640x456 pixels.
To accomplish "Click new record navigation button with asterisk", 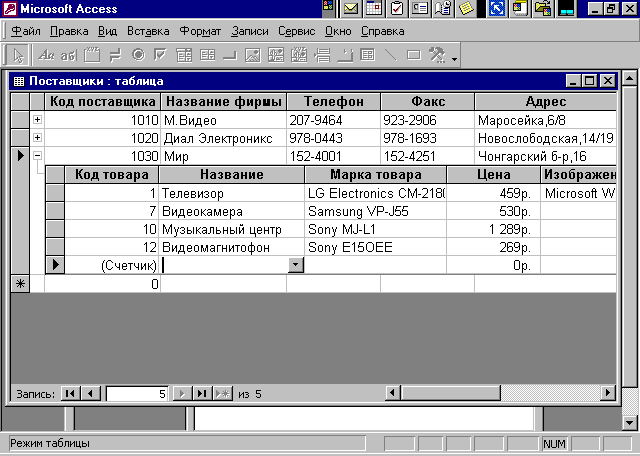I will (x=223, y=394).
